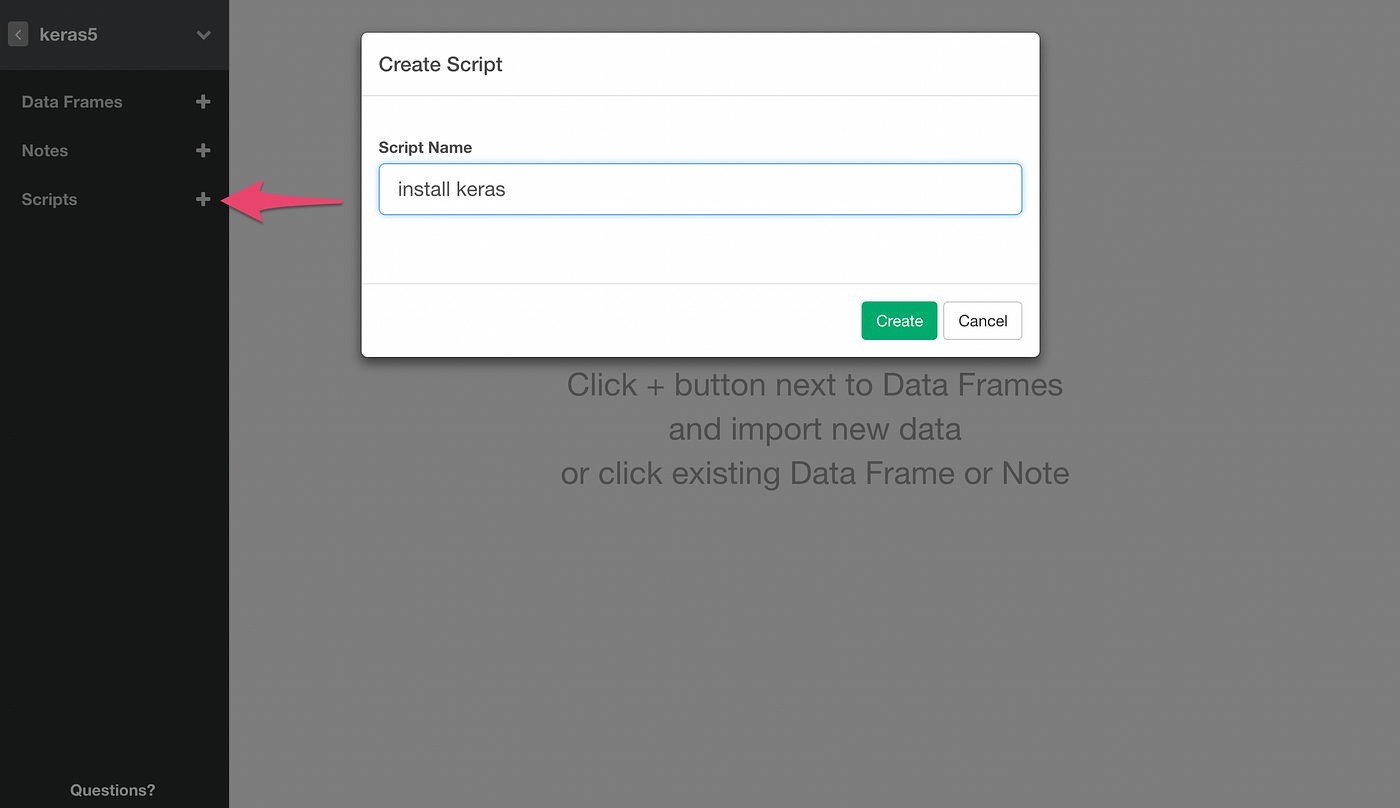Expand the keras5 project dropdown chevron
This screenshot has height=808, width=1400.
(x=204, y=34)
